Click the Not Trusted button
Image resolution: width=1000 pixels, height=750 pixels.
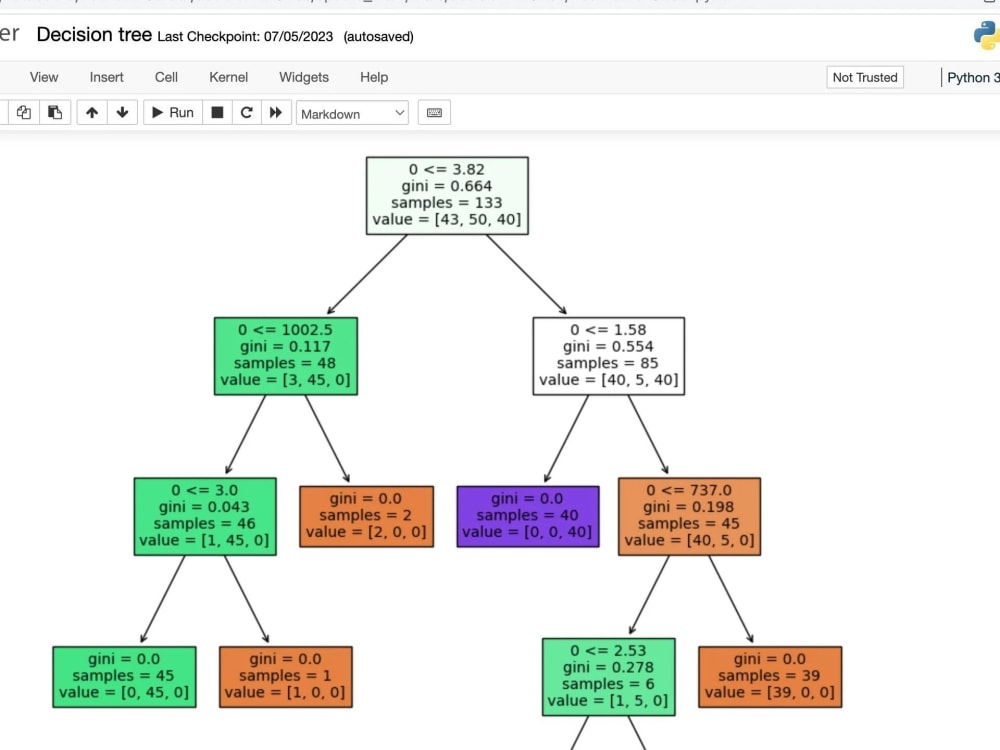[864, 77]
